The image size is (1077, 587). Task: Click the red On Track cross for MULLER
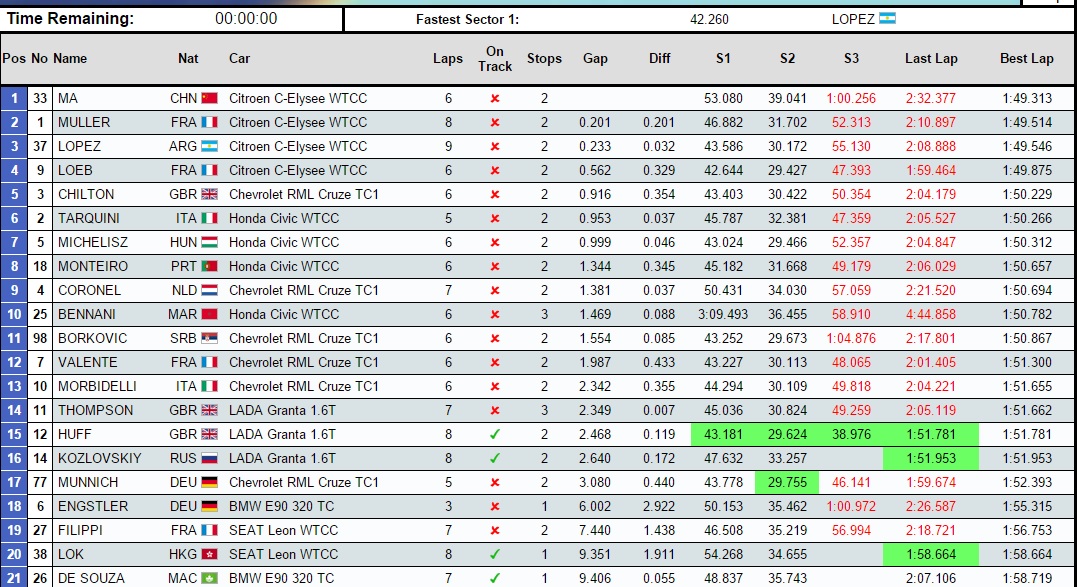(x=494, y=122)
